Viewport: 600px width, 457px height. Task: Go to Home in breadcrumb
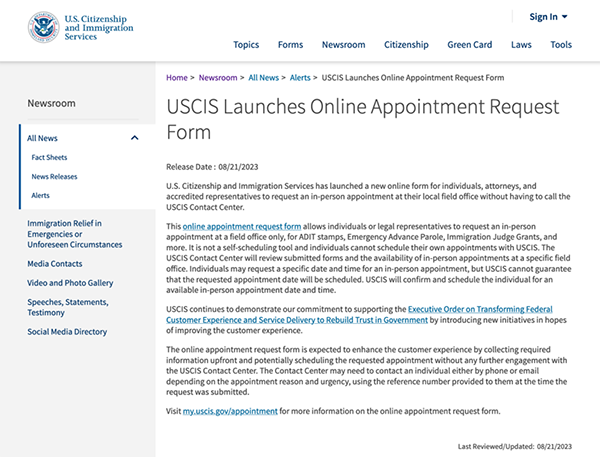pyautogui.click(x=177, y=78)
